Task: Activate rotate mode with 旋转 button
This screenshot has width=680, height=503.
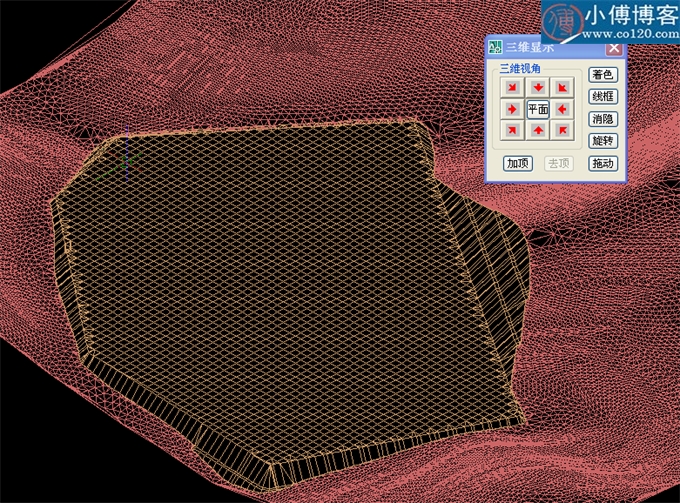Action: click(603, 141)
